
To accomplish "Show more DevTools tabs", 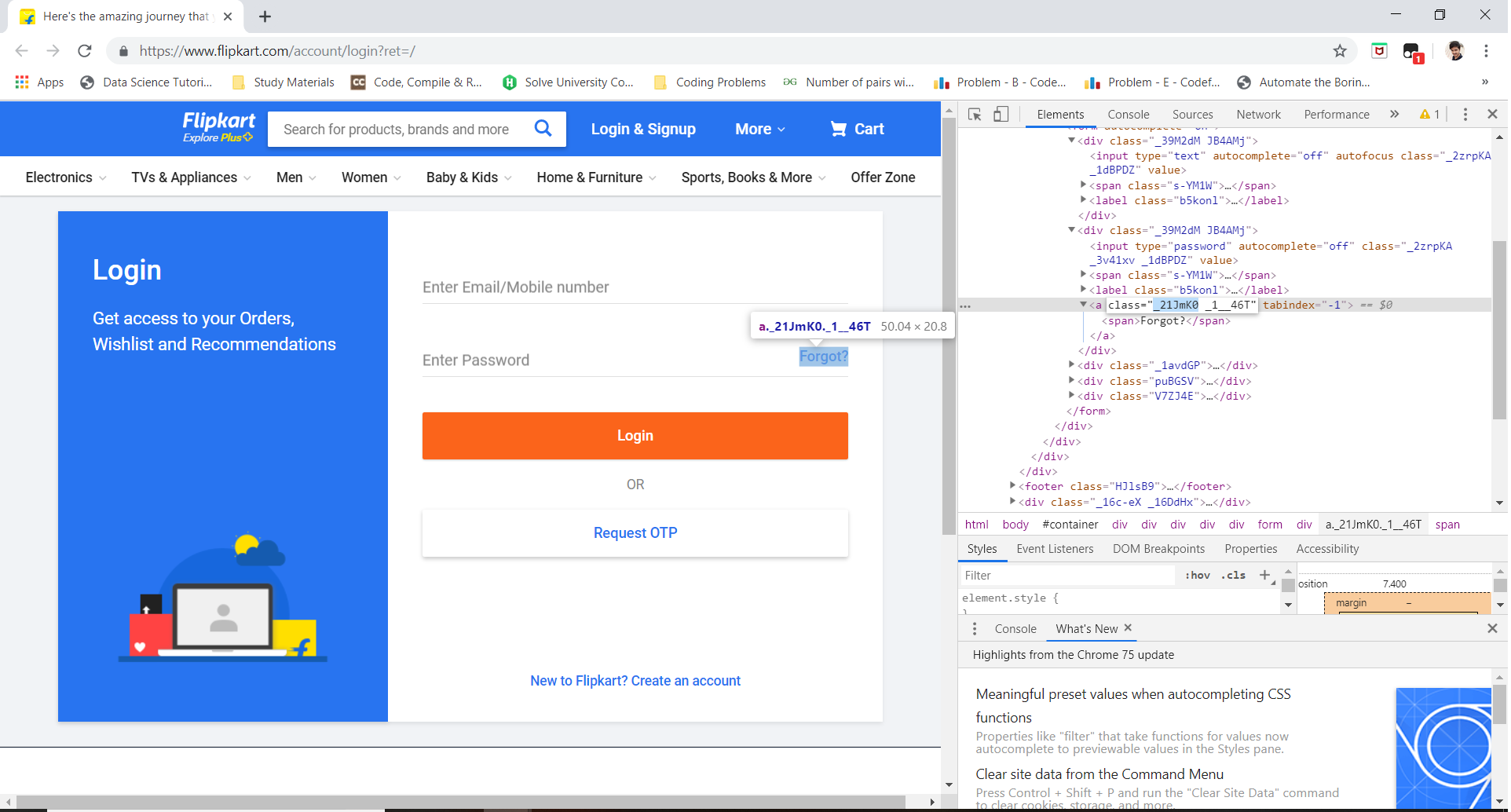I will tap(1394, 115).
